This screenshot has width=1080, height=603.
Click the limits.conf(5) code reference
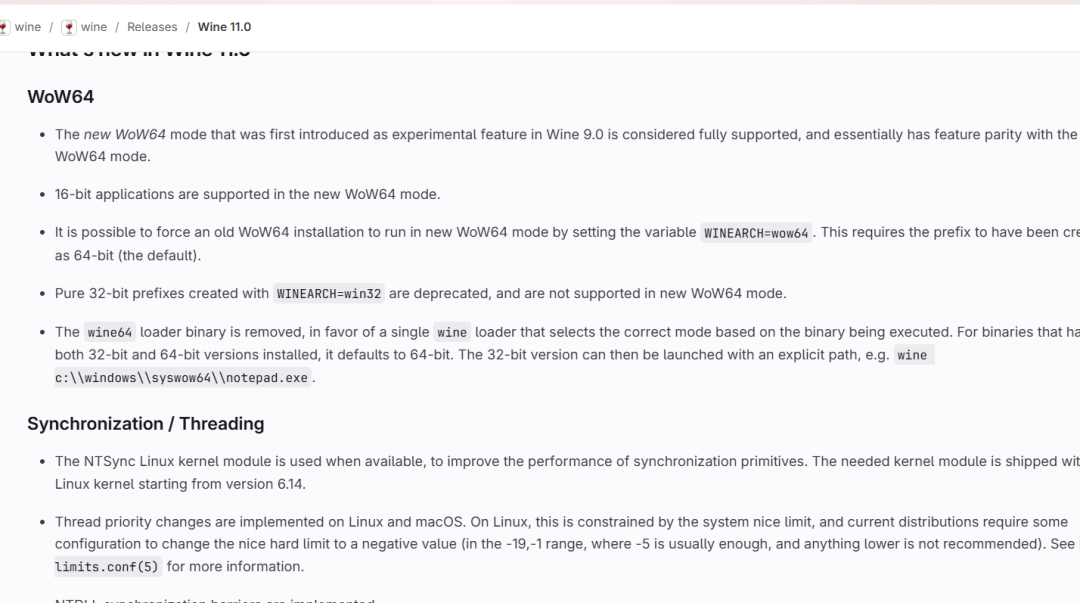point(107,567)
